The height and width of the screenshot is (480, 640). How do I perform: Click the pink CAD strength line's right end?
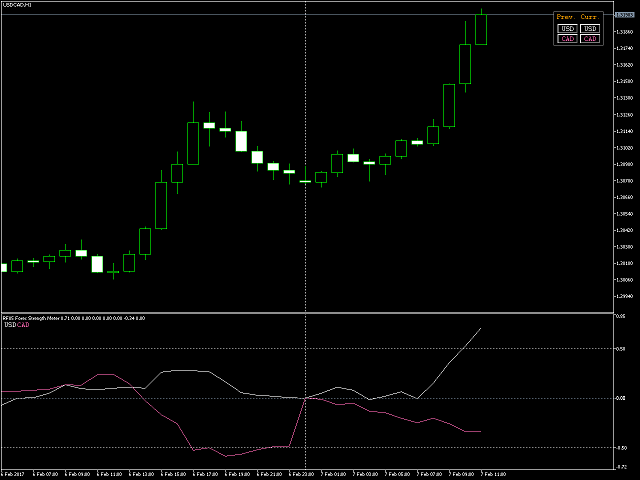click(481, 431)
